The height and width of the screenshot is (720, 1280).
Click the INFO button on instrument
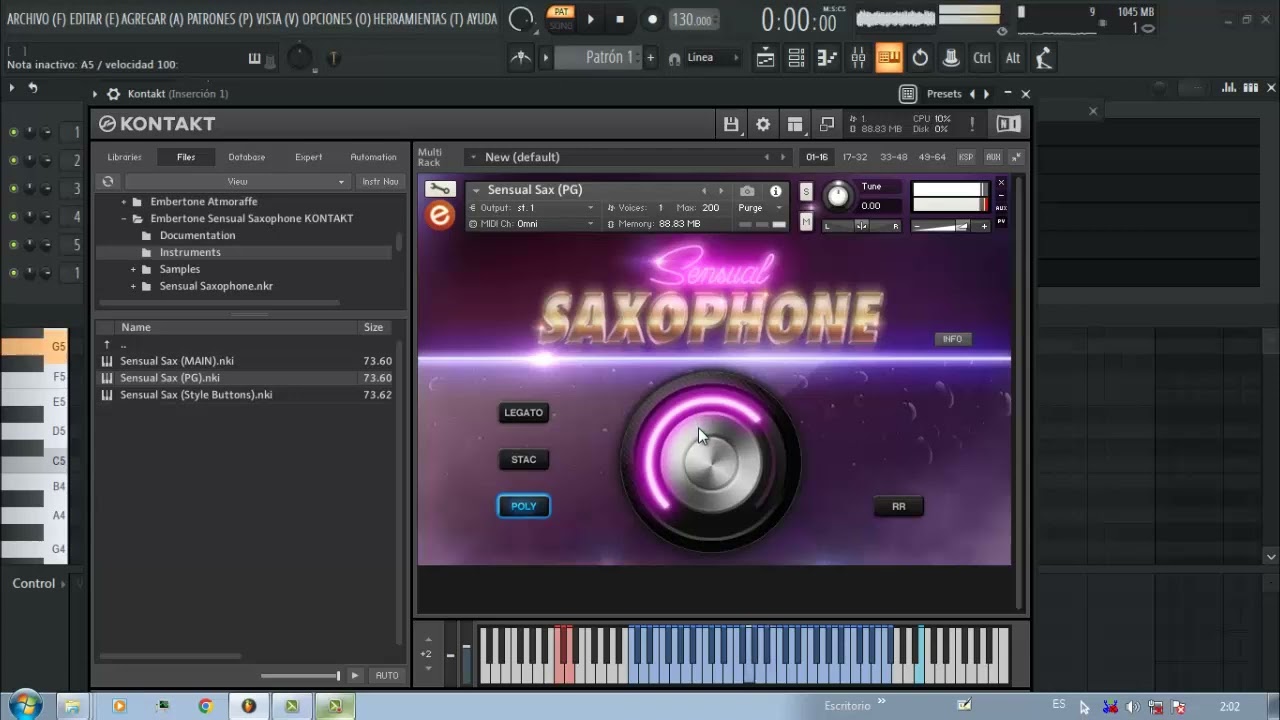pyautogui.click(x=952, y=339)
